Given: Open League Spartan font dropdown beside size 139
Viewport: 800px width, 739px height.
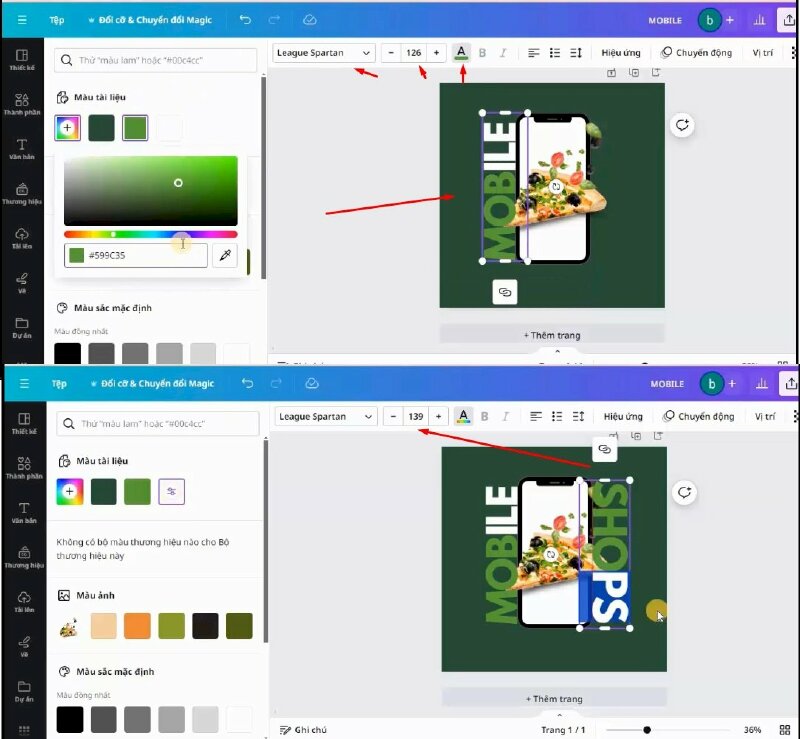Looking at the screenshot, I should [326, 416].
